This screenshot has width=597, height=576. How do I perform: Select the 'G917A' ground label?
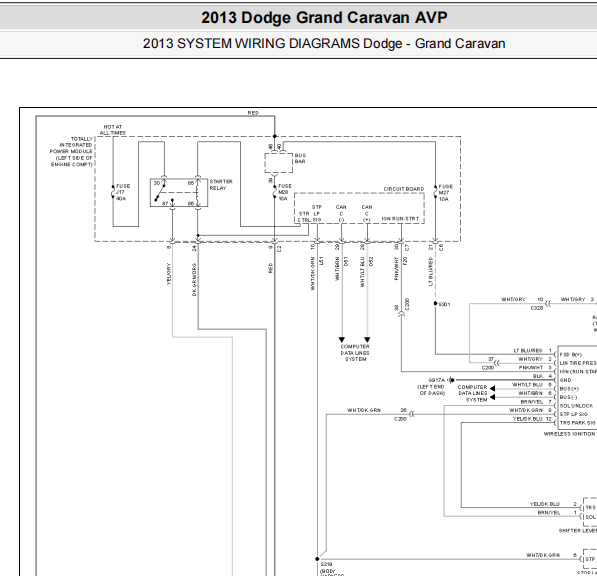[x=437, y=380]
